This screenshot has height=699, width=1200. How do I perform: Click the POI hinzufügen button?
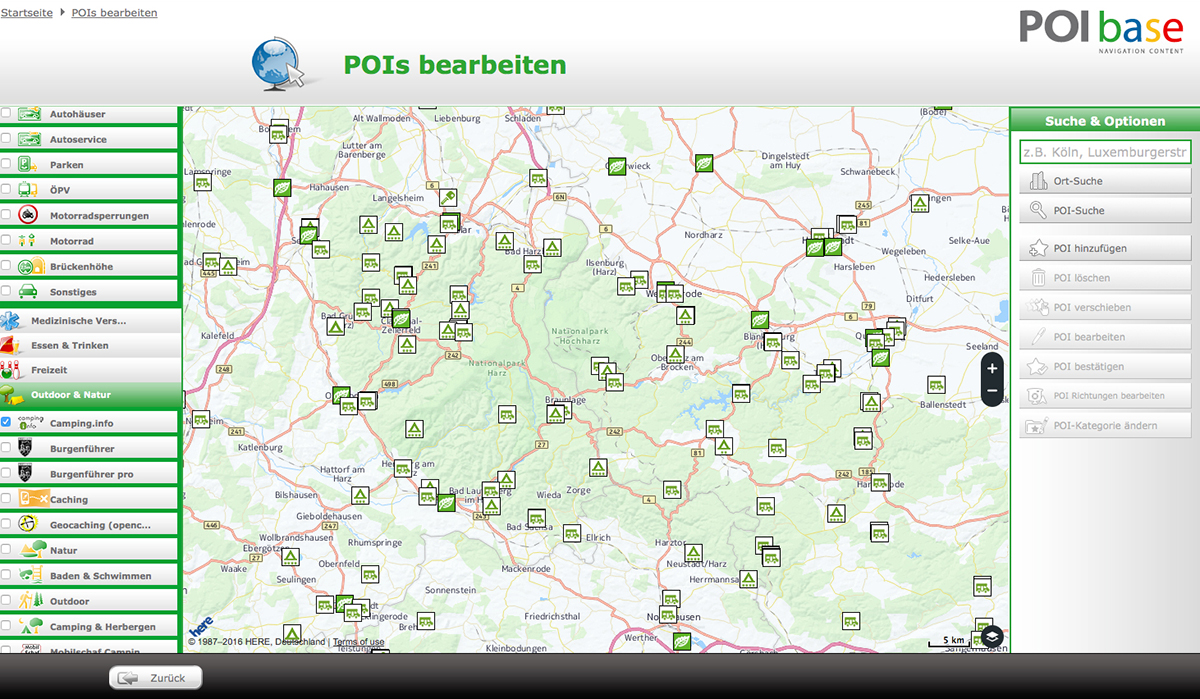[x=1105, y=248]
